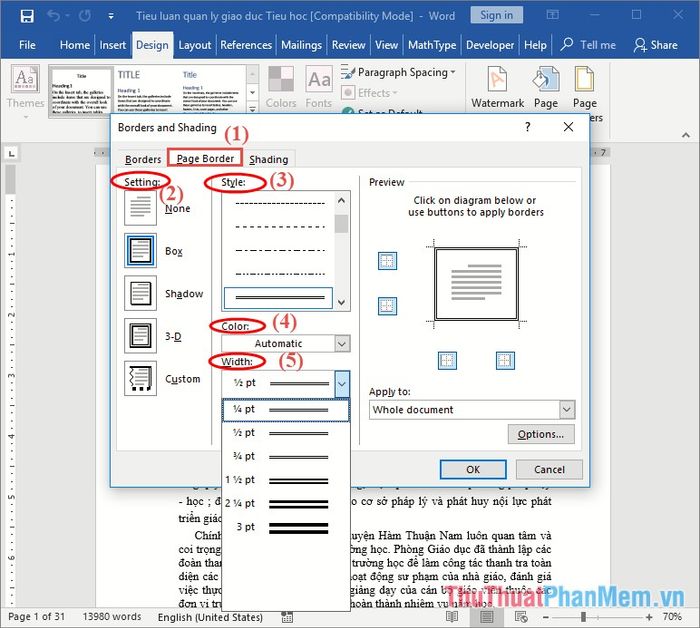
Task: Click the Ribbon Display Options icon
Action: pyautogui.click(x=552, y=16)
